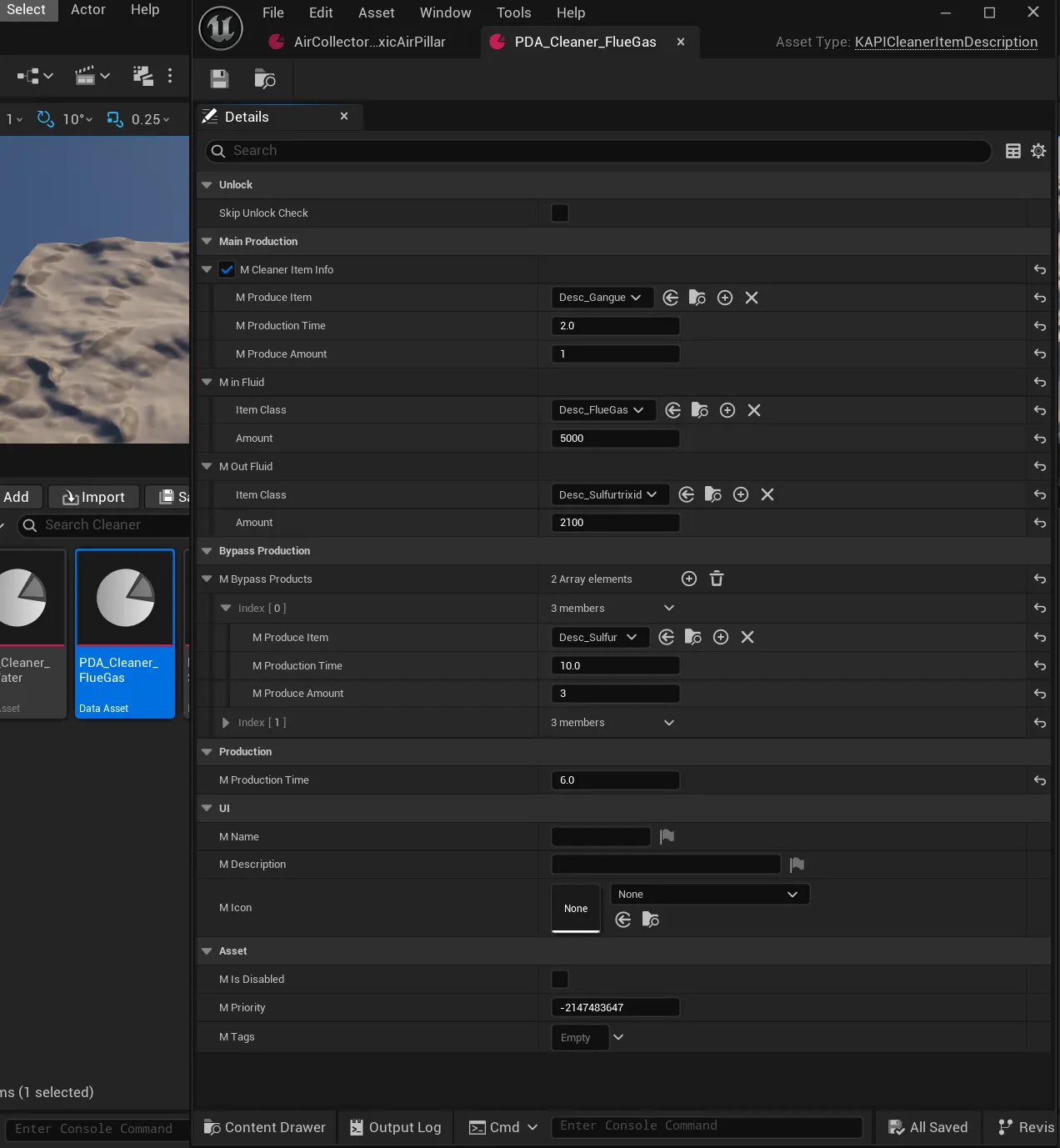Viewport: 1060px width, 1148px height.
Task: Enable M Is Disabled checkbox
Action: point(560,980)
